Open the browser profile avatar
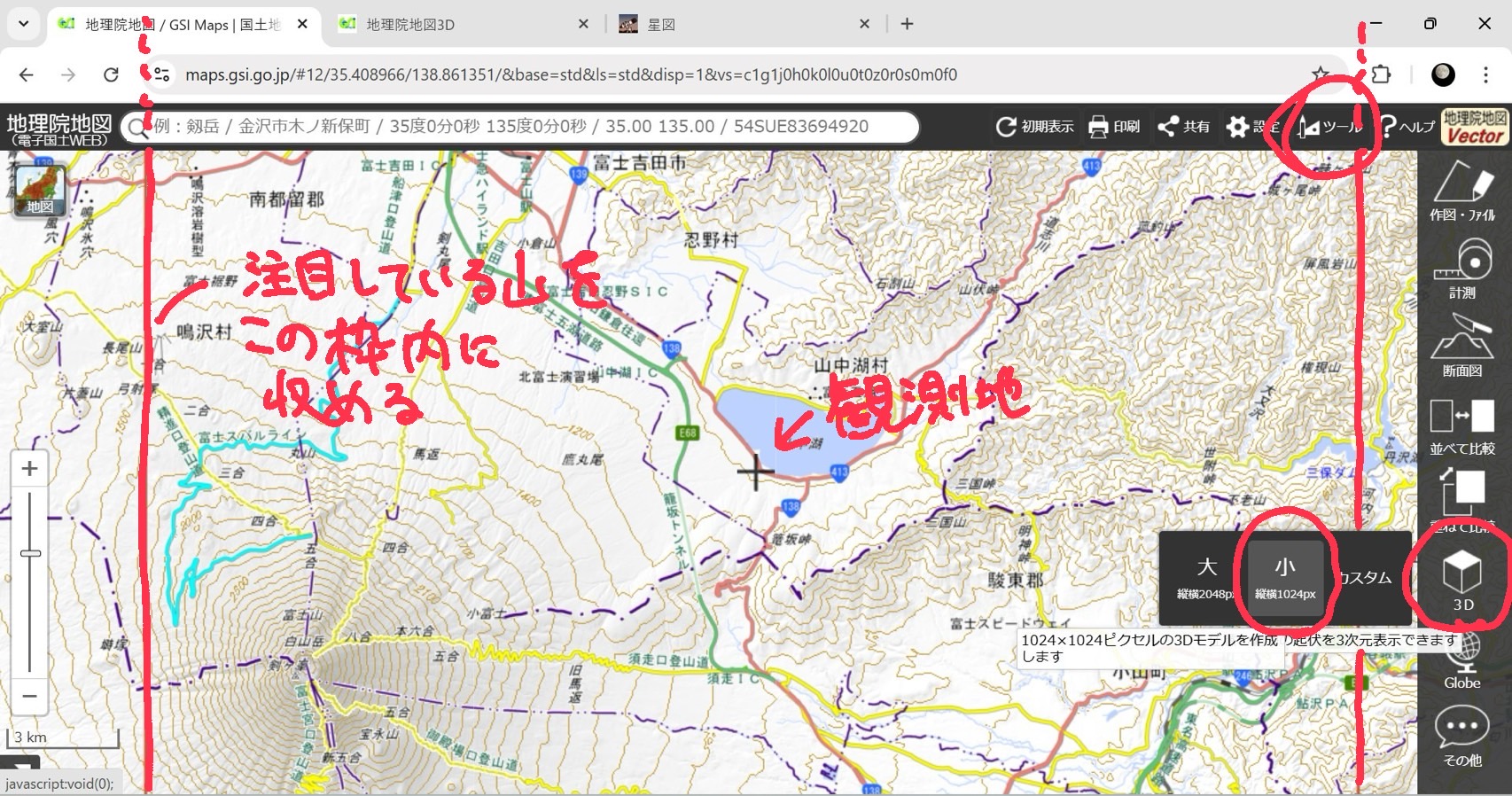This screenshot has height=796, width=1512. [x=1443, y=74]
